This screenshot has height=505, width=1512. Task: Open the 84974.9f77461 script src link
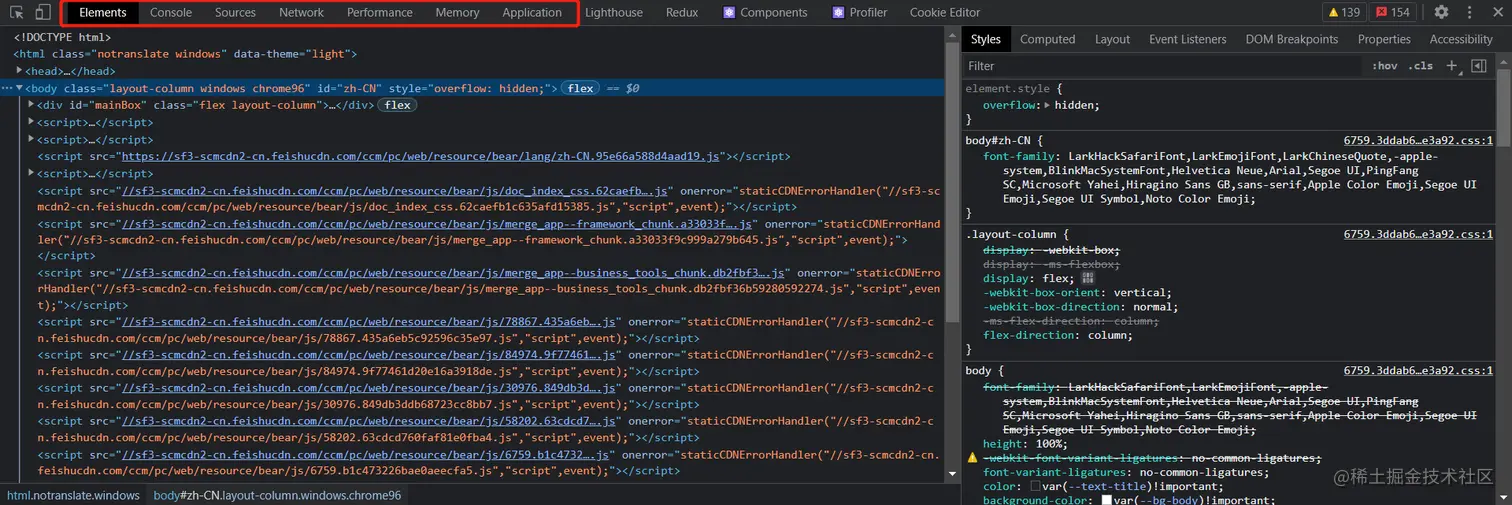click(371, 355)
